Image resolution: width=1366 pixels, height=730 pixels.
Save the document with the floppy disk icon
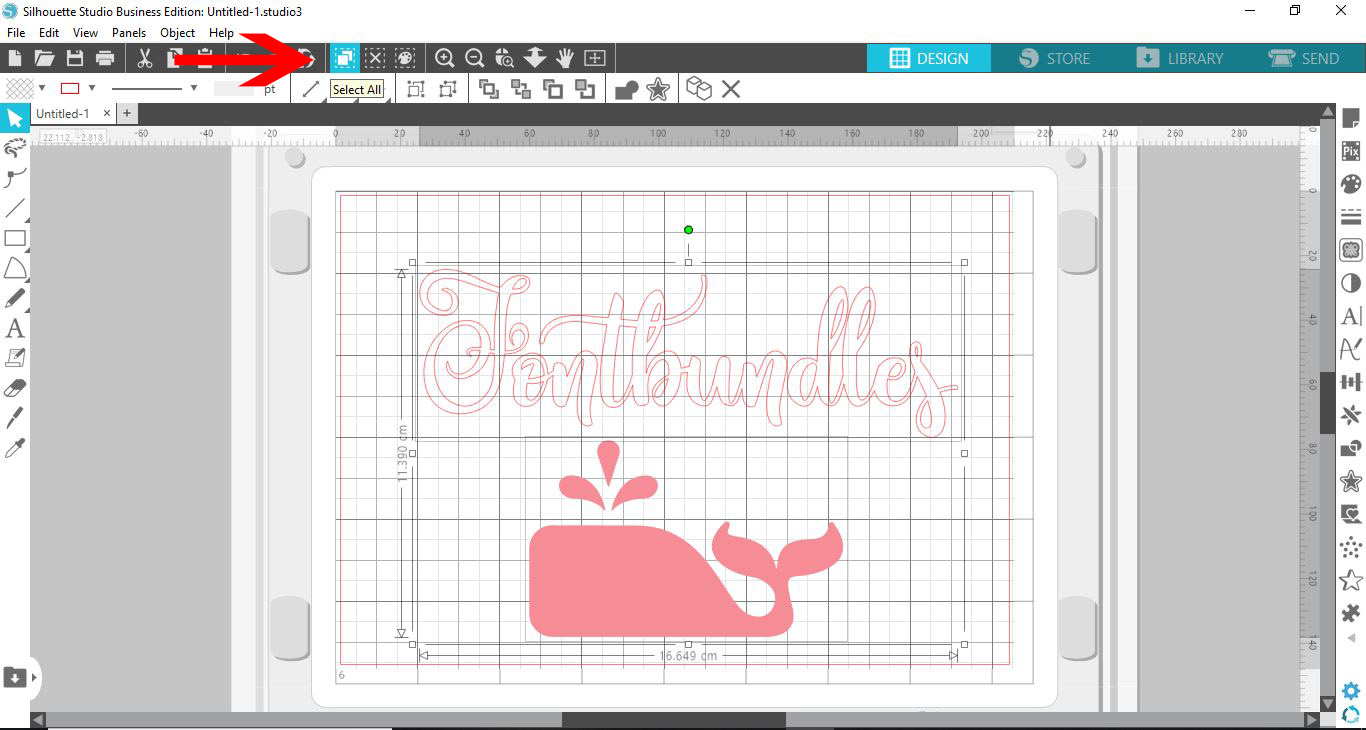tap(74, 58)
